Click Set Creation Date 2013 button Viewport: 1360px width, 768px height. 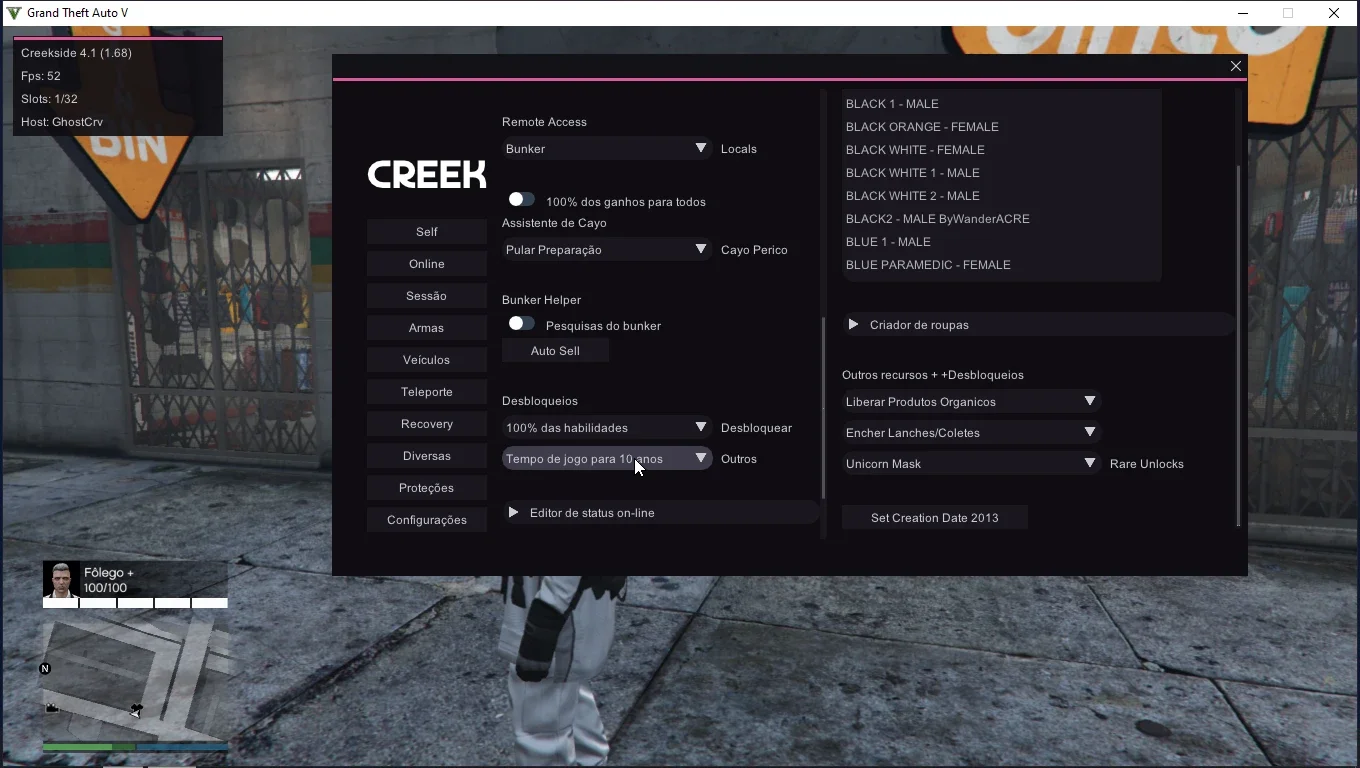click(934, 518)
